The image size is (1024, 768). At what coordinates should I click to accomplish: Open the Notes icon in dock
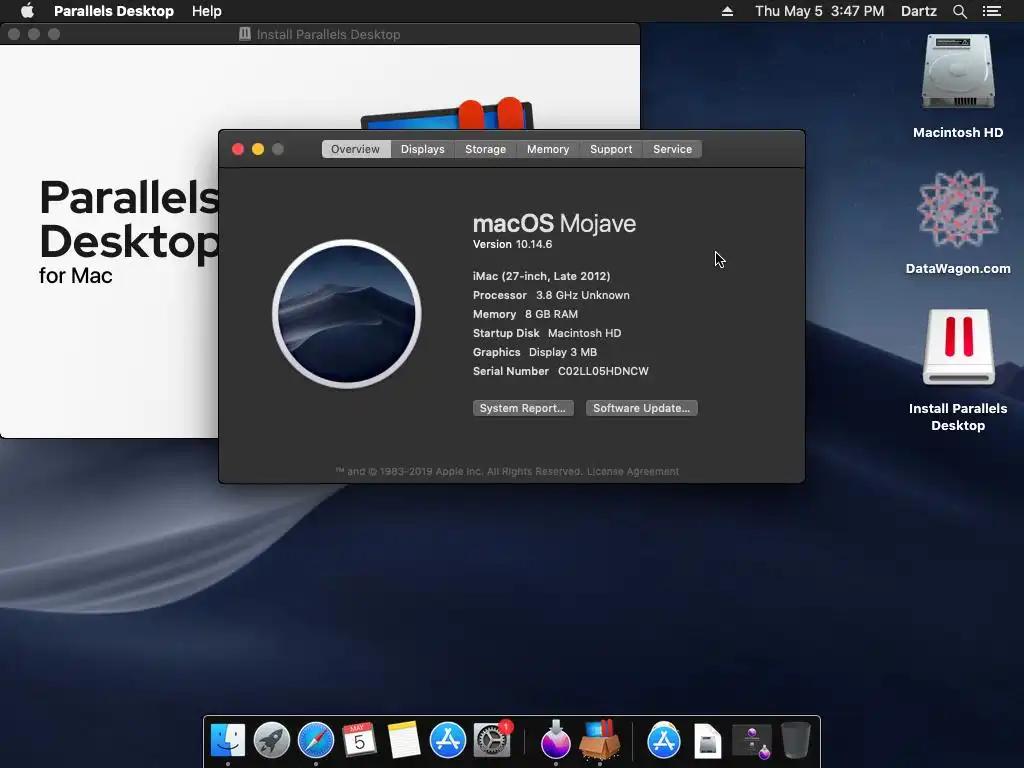click(x=404, y=741)
